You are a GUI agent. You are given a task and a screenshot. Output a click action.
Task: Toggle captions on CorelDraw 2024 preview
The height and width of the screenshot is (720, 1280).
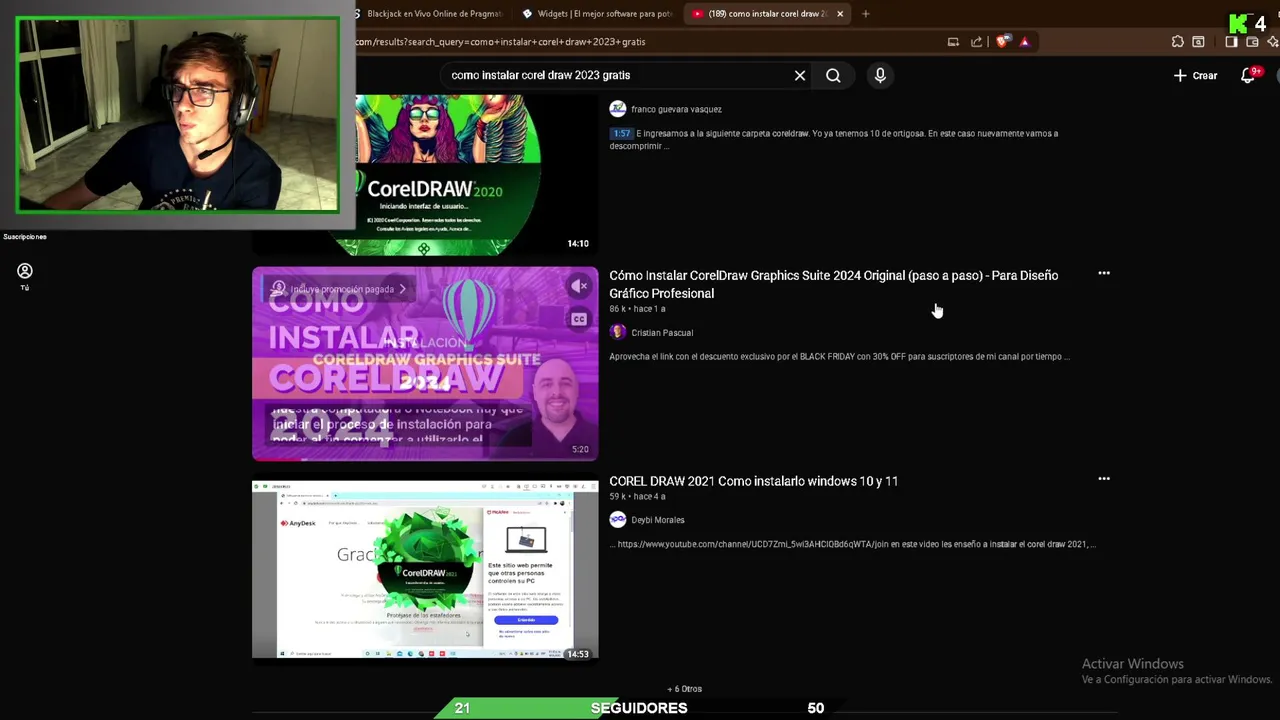point(579,319)
